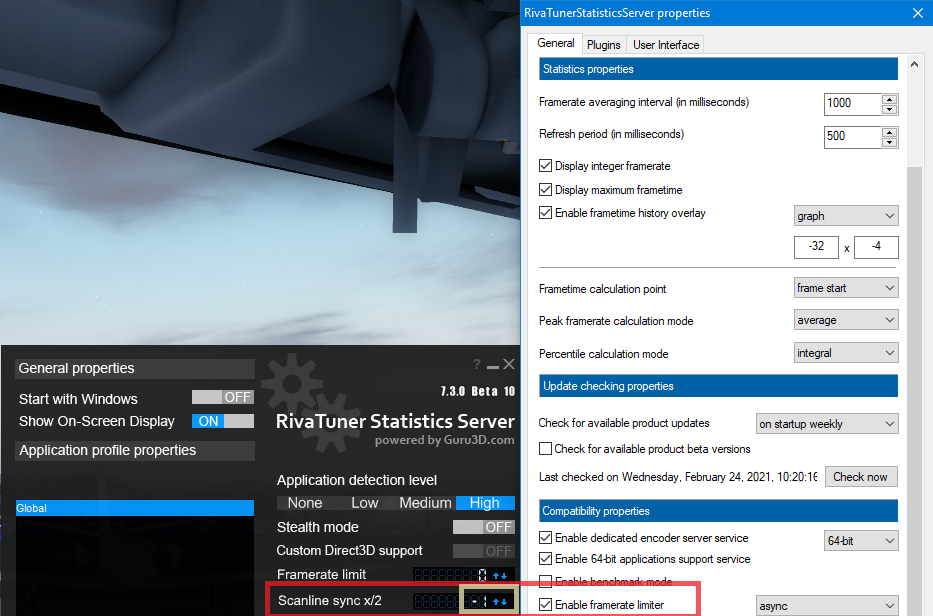This screenshot has height=616, width=933.
Task: Click the 7.3.0 Beta 10 version text
Action: (x=478, y=392)
